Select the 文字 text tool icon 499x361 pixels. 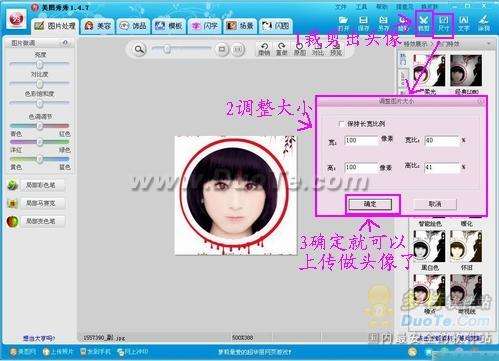tap(464, 23)
